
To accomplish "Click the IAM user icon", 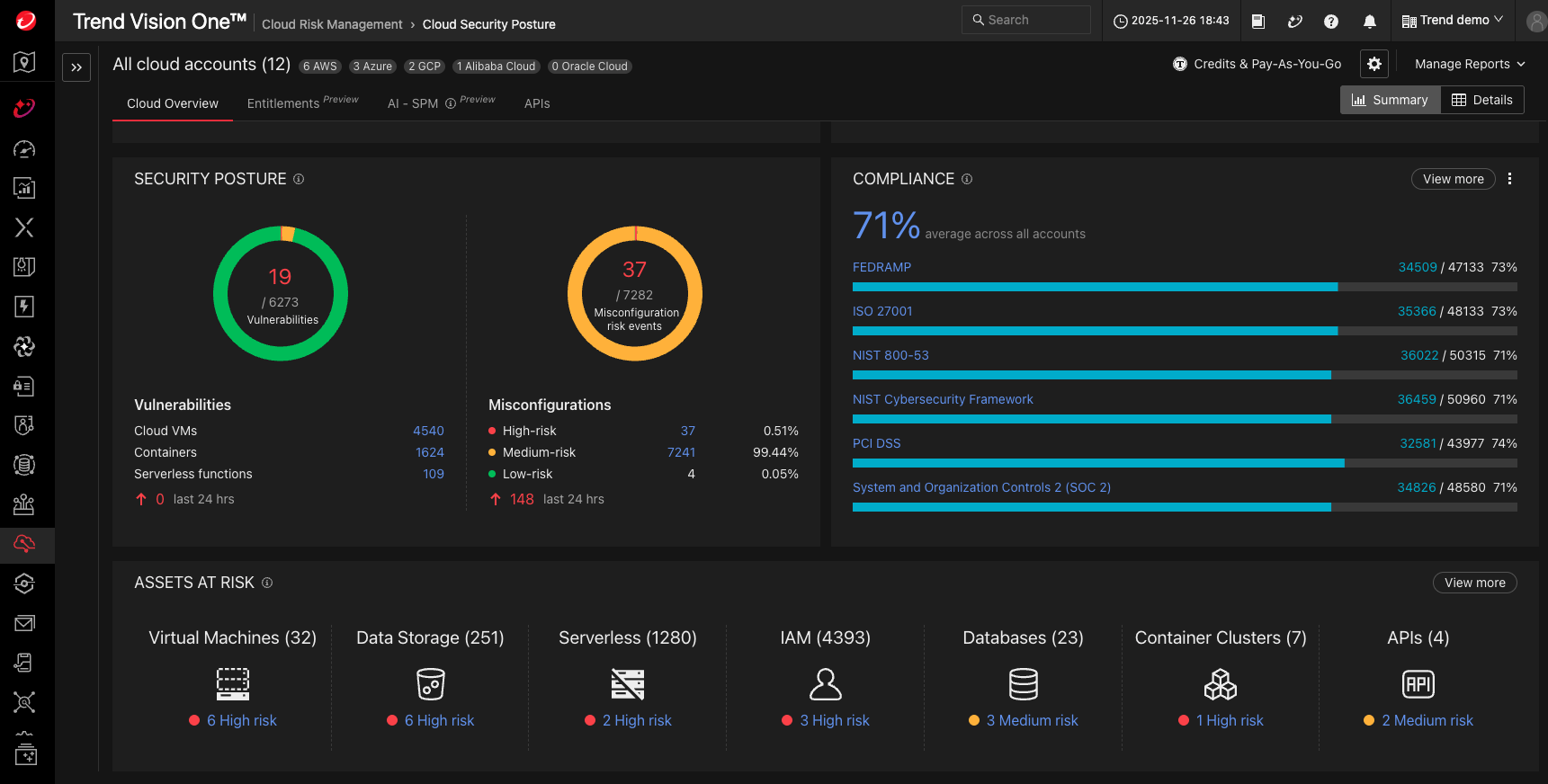I will tap(825, 684).
